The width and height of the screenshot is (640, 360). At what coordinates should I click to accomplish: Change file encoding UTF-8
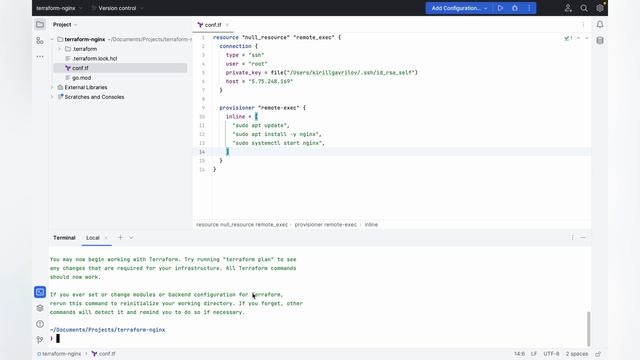[551, 354]
